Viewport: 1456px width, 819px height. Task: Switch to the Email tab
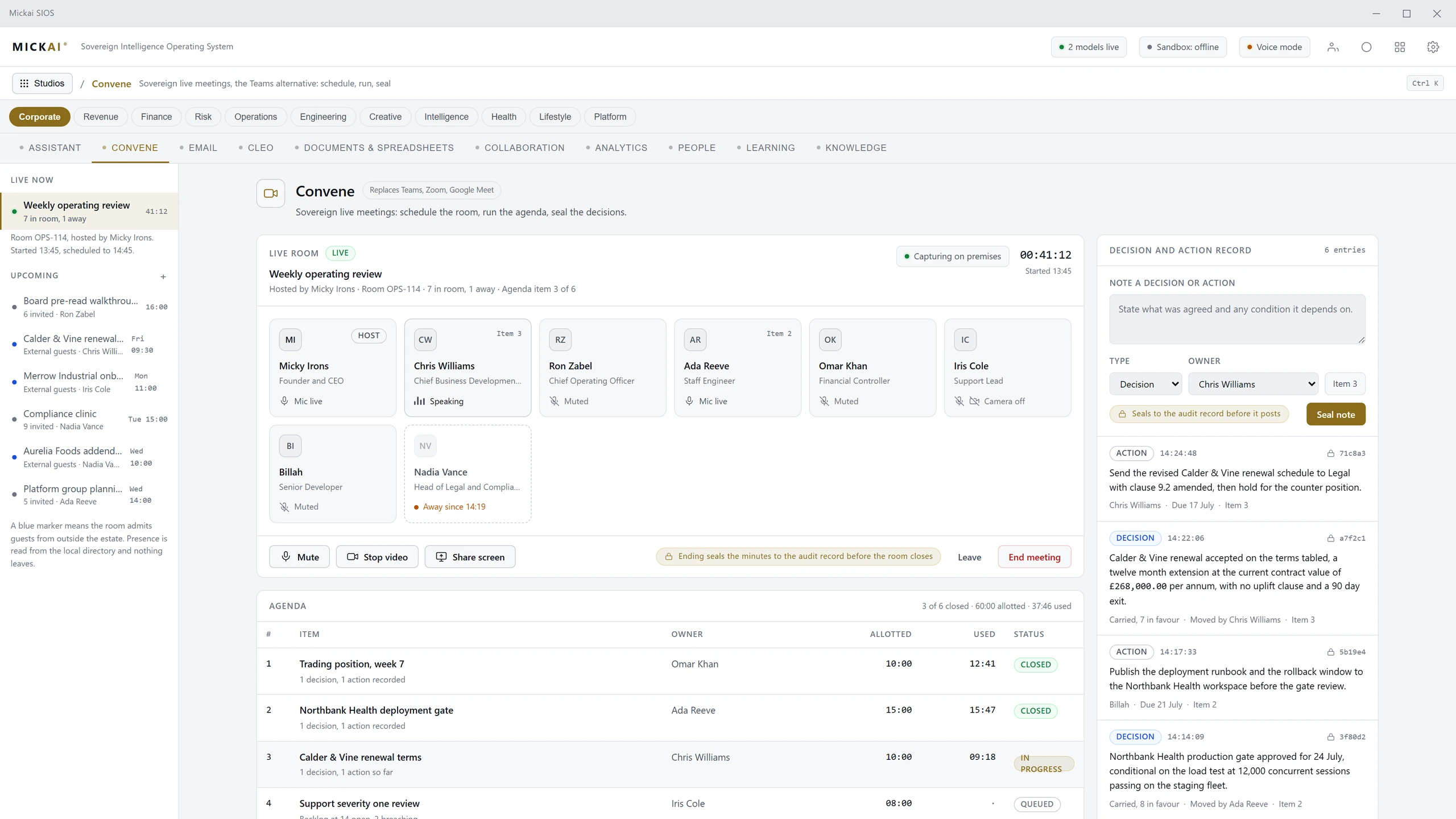198,148
